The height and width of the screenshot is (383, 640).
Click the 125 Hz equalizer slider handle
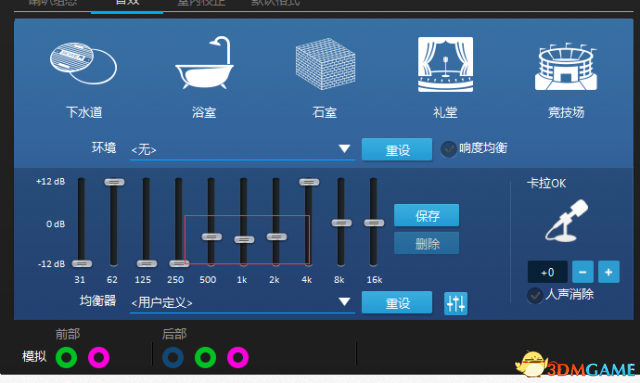coord(147,264)
